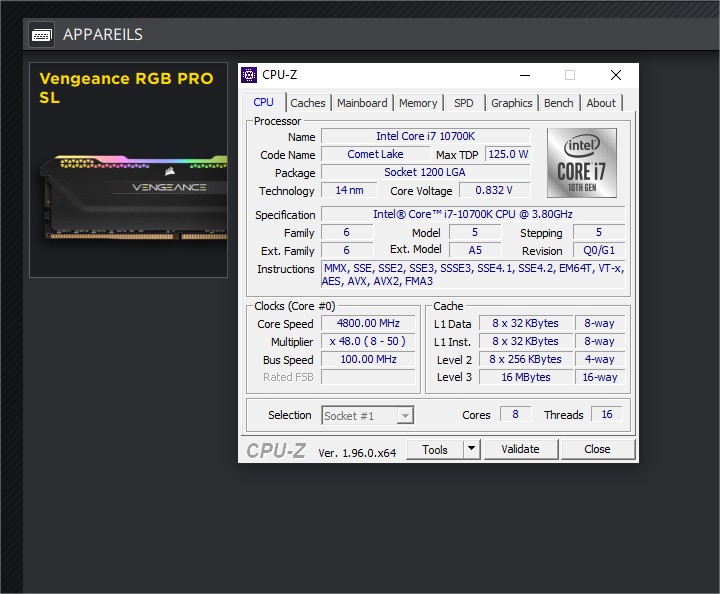Click the Bus Speed value 100.00 MHz
This screenshot has width=720, height=594.
click(368, 359)
